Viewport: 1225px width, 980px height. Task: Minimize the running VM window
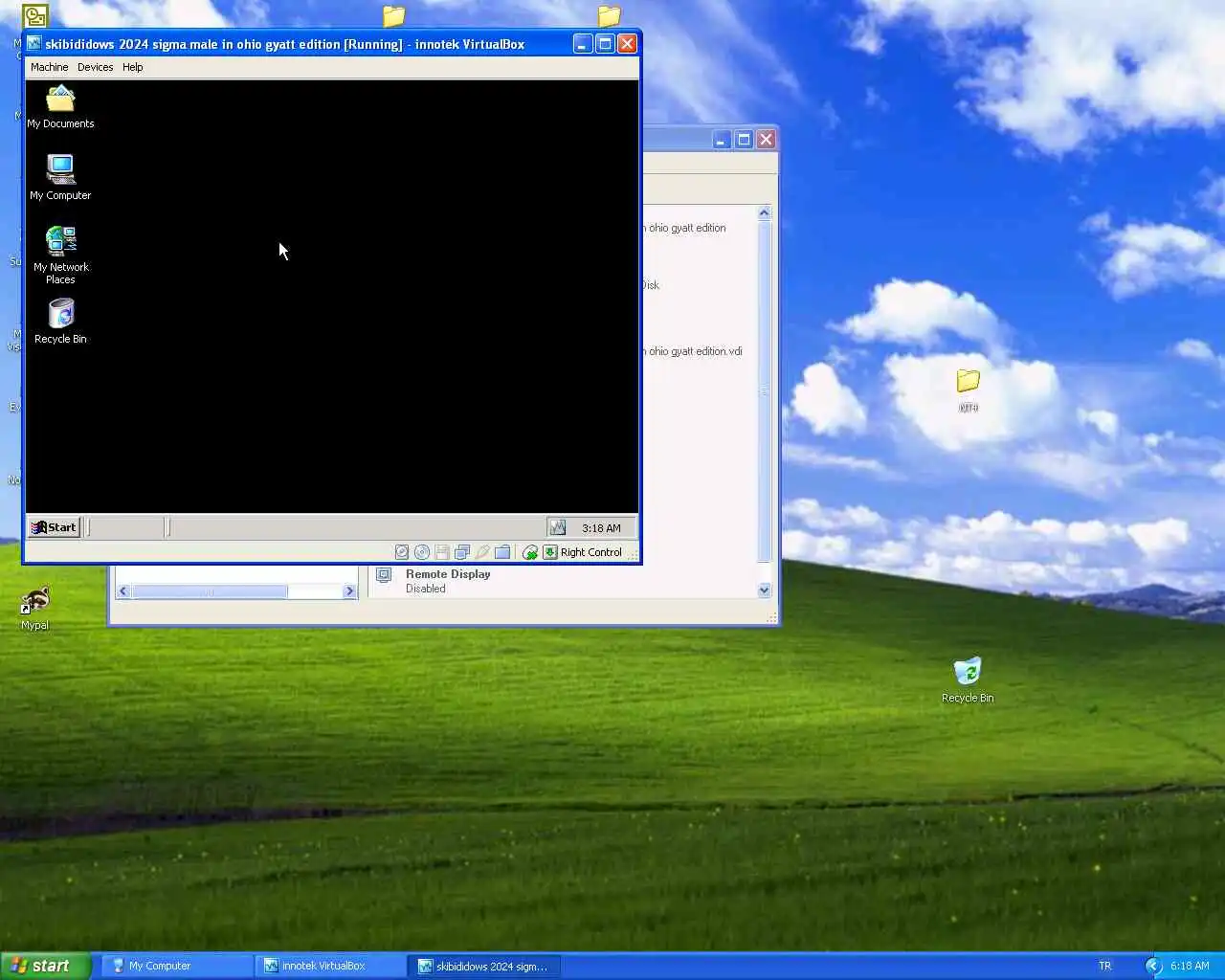click(583, 43)
